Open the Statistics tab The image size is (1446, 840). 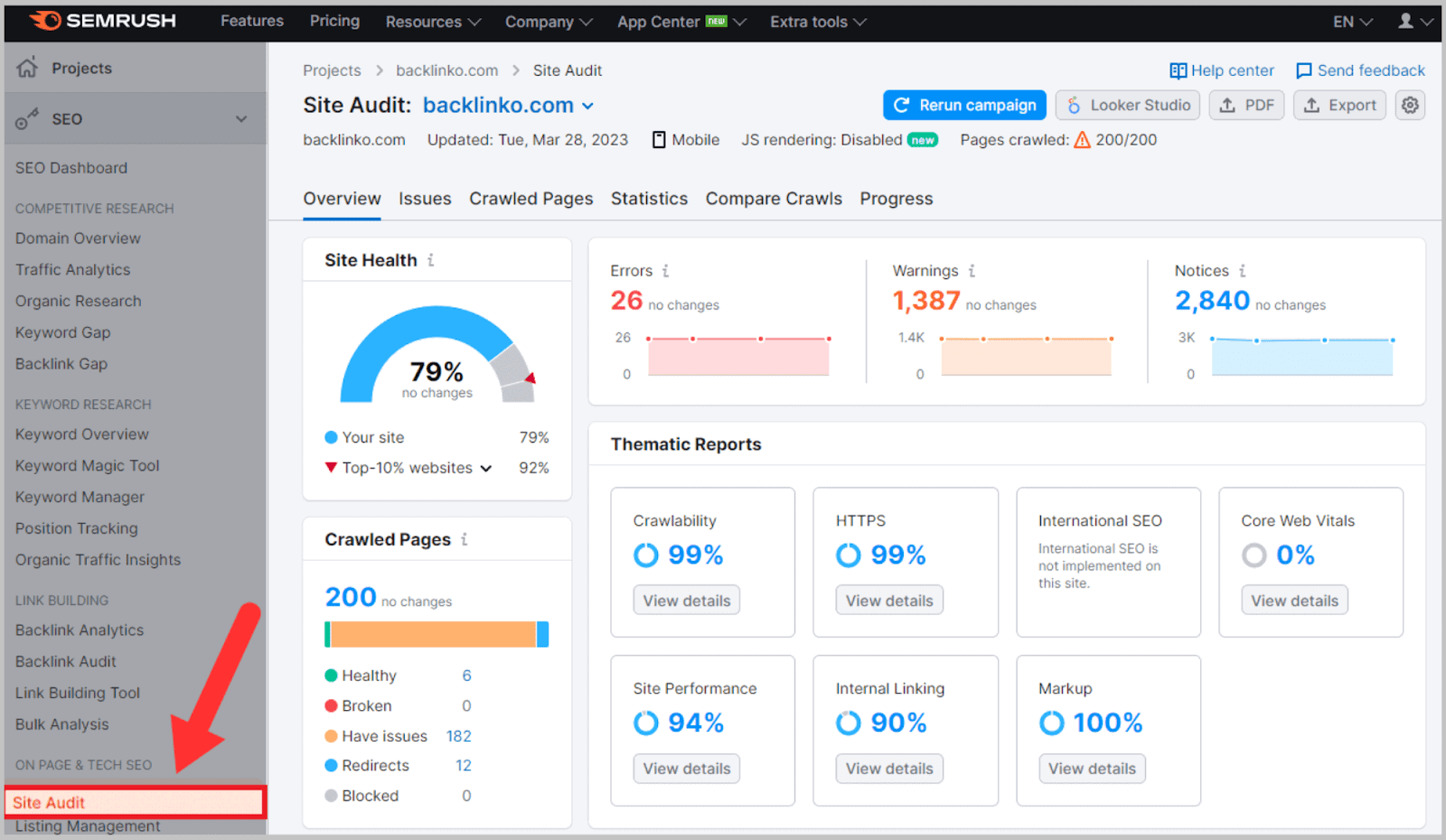(x=649, y=199)
